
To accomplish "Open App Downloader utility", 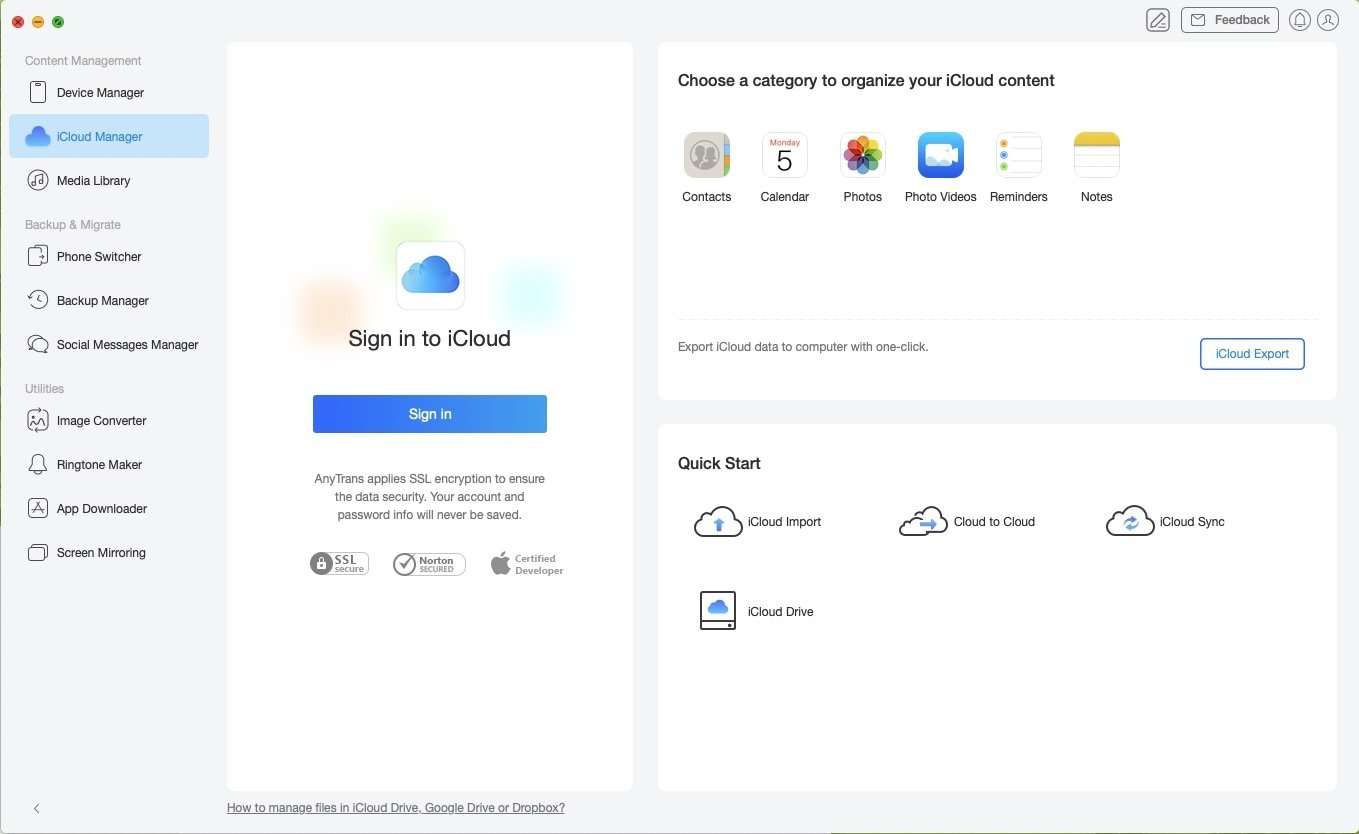I will click(109, 509).
